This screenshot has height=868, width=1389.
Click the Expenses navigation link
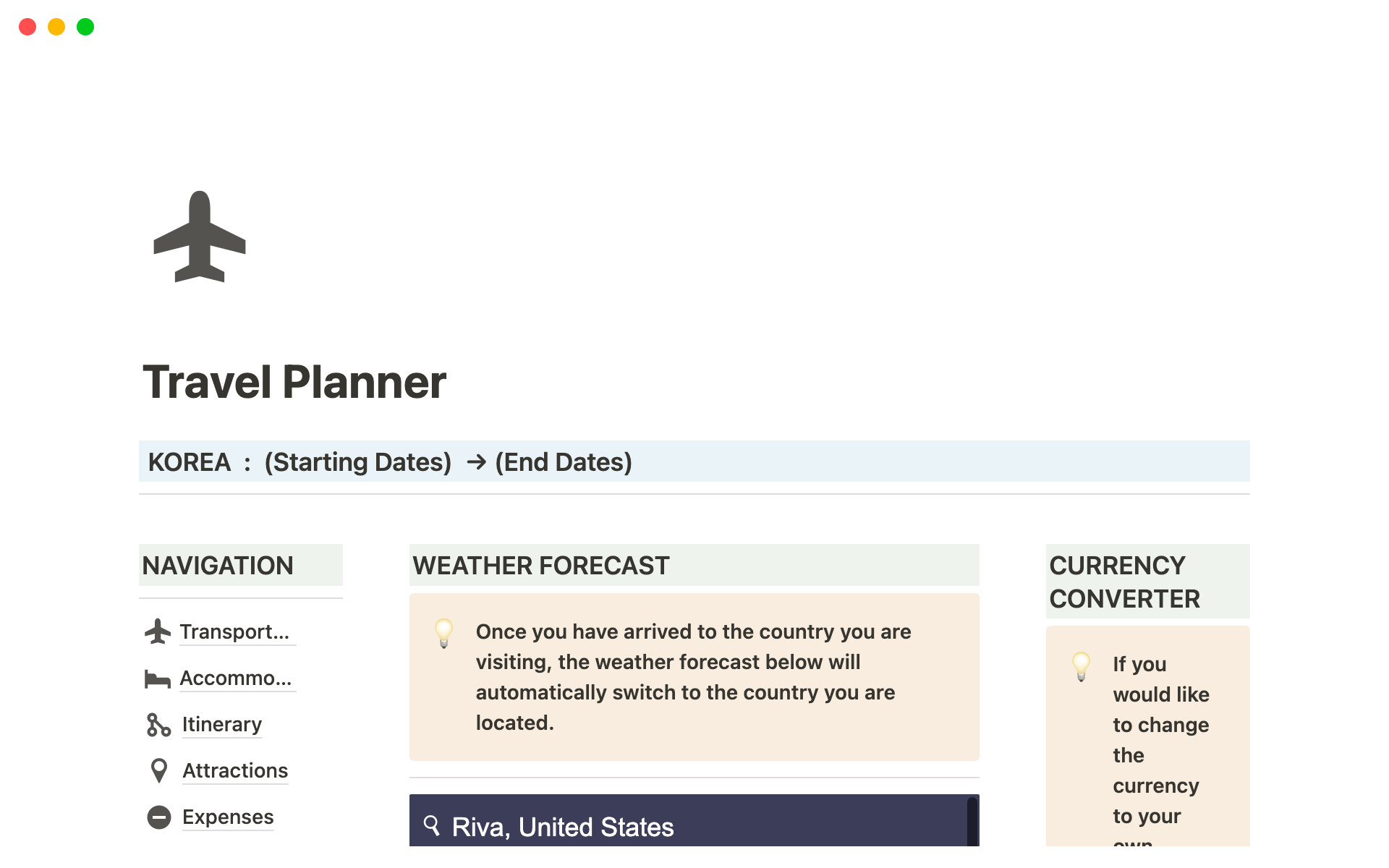pyautogui.click(x=227, y=817)
